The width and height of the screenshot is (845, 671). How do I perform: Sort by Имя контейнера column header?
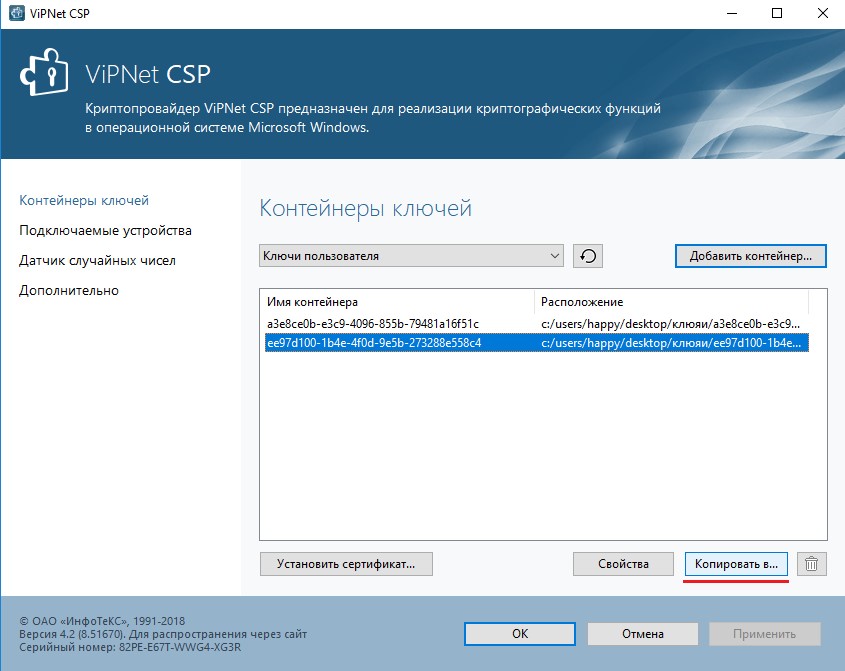coord(397,301)
